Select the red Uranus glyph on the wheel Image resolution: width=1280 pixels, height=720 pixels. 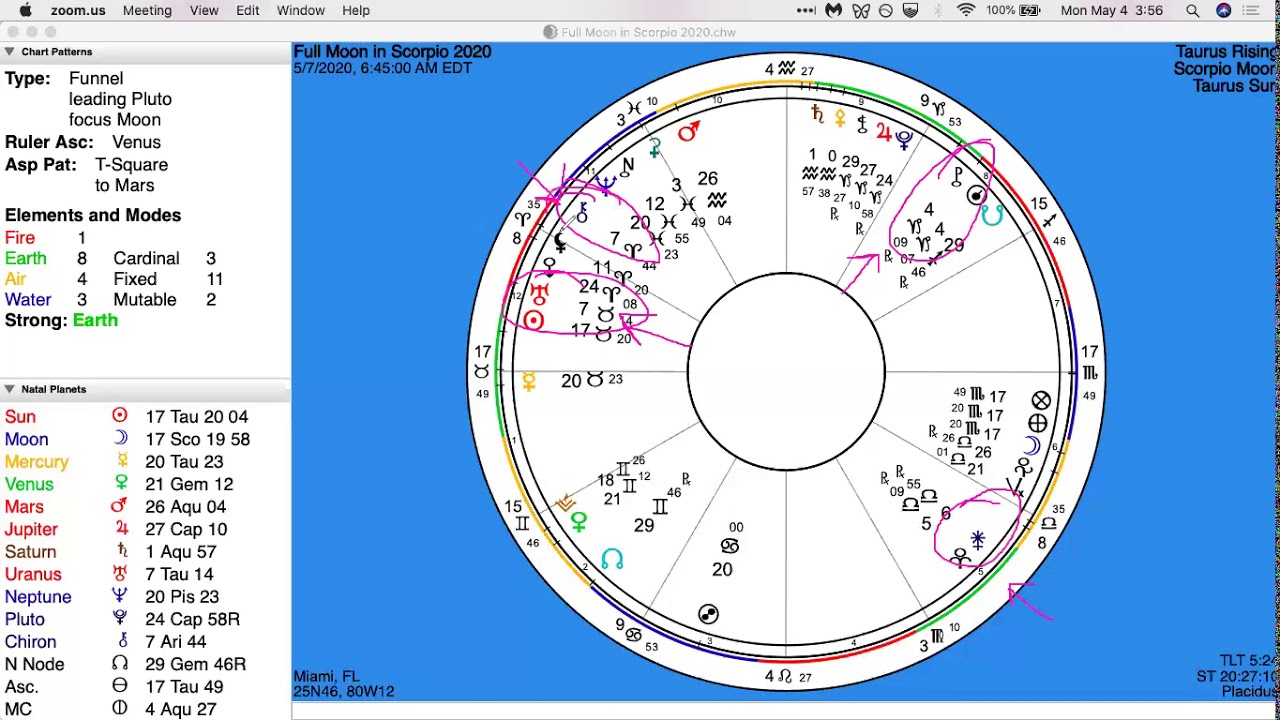[539, 293]
